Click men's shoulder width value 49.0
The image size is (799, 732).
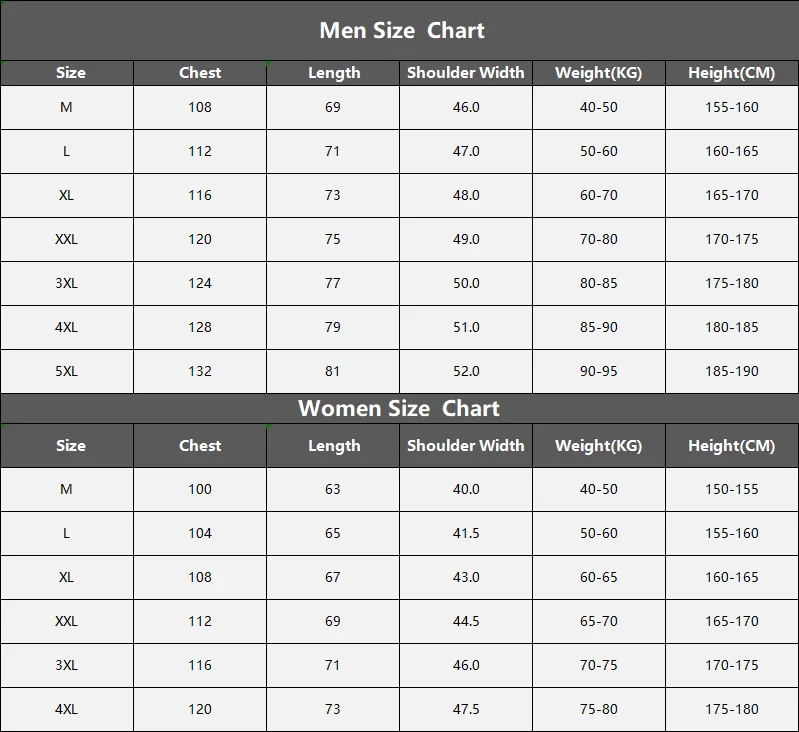pos(466,239)
